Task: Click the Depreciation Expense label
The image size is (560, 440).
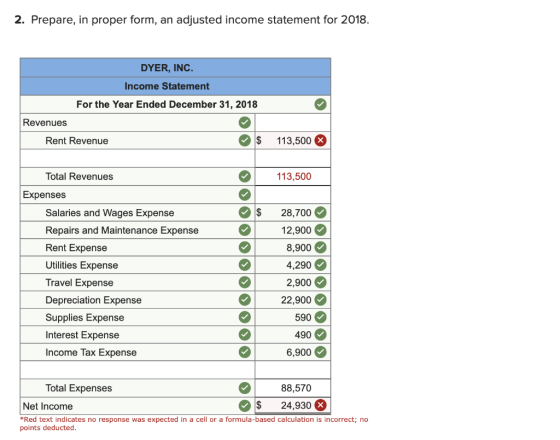Action: 93,300
